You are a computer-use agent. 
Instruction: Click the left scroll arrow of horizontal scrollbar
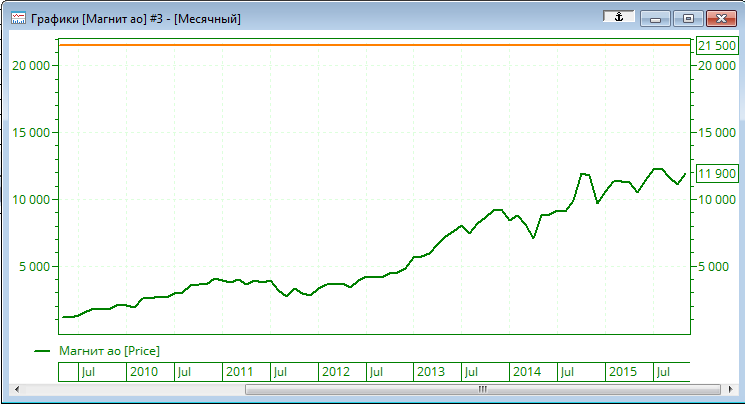click(15, 389)
